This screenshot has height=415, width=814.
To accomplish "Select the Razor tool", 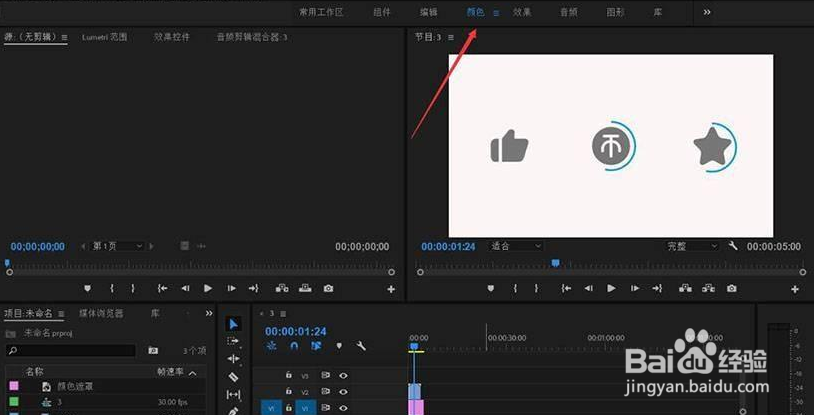I will tap(233, 377).
